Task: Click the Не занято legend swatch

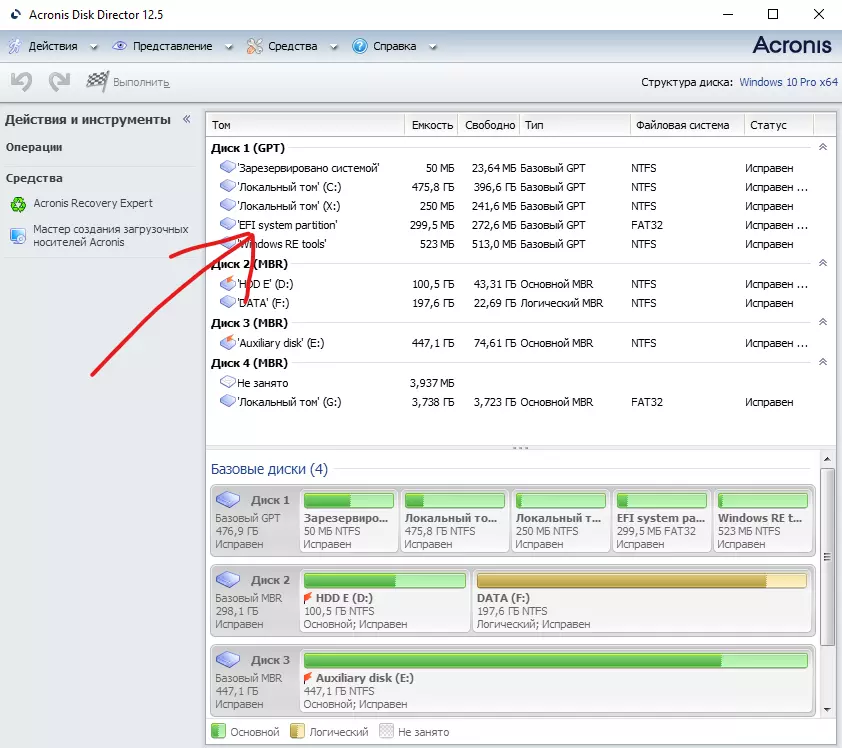Action: tap(386, 731)
